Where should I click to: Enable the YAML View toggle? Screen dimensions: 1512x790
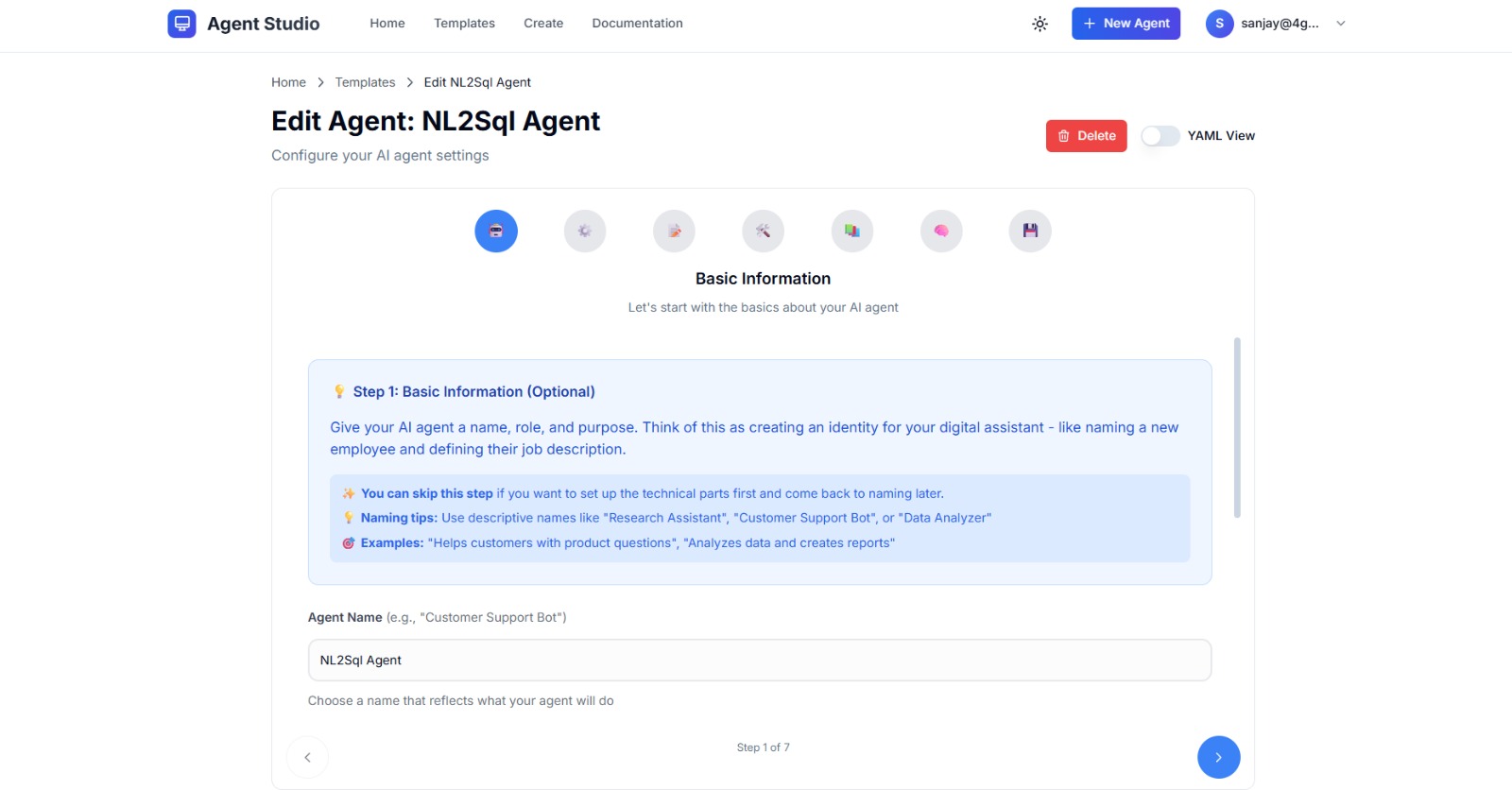click(x=1160, y=136)
